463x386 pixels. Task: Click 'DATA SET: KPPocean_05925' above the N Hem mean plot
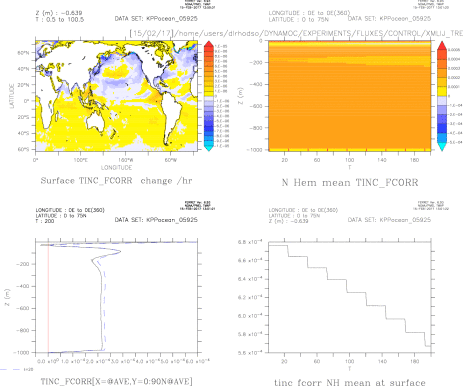click(x=389, y=19)
